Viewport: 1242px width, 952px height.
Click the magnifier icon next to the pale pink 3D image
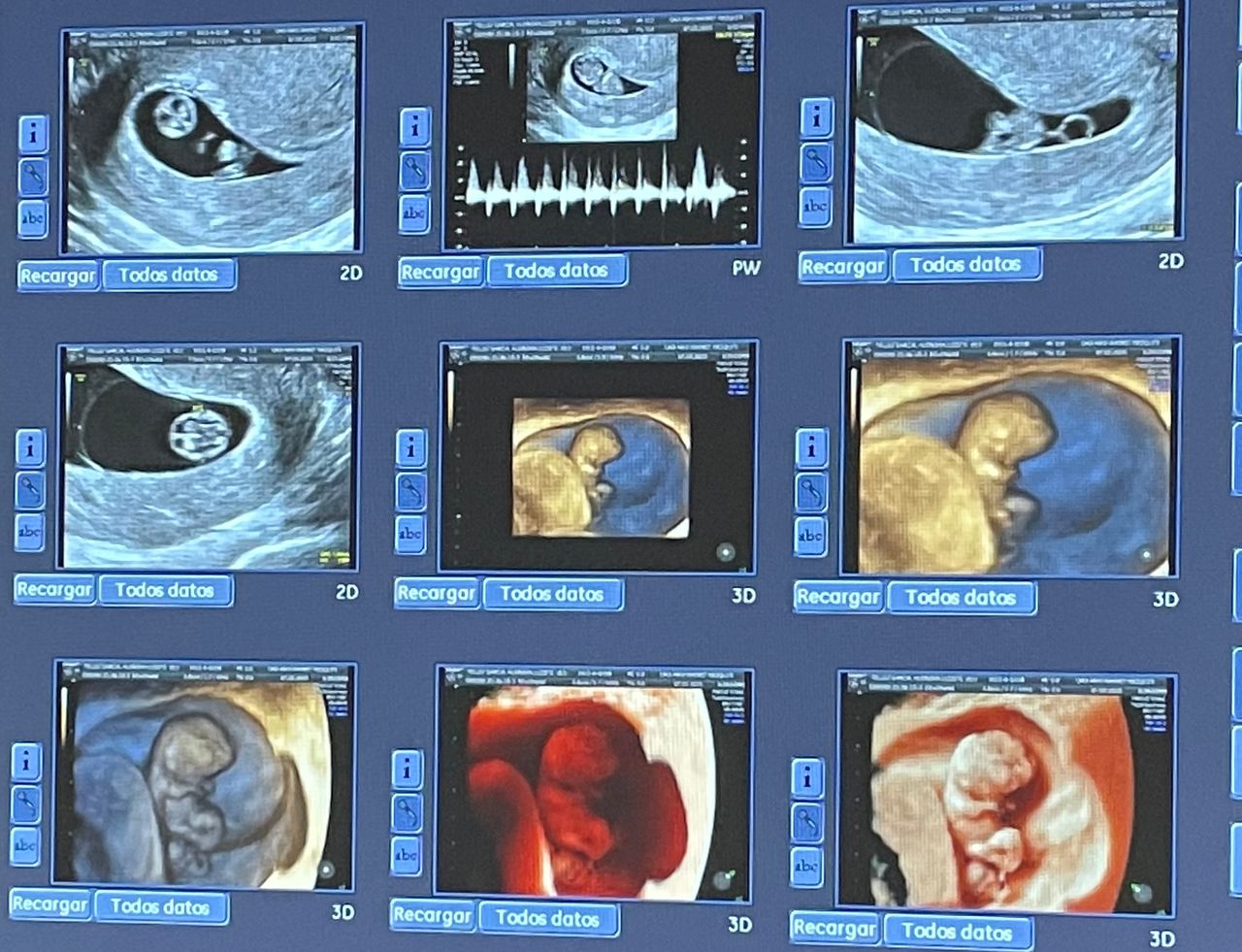(x=807, y=821)
